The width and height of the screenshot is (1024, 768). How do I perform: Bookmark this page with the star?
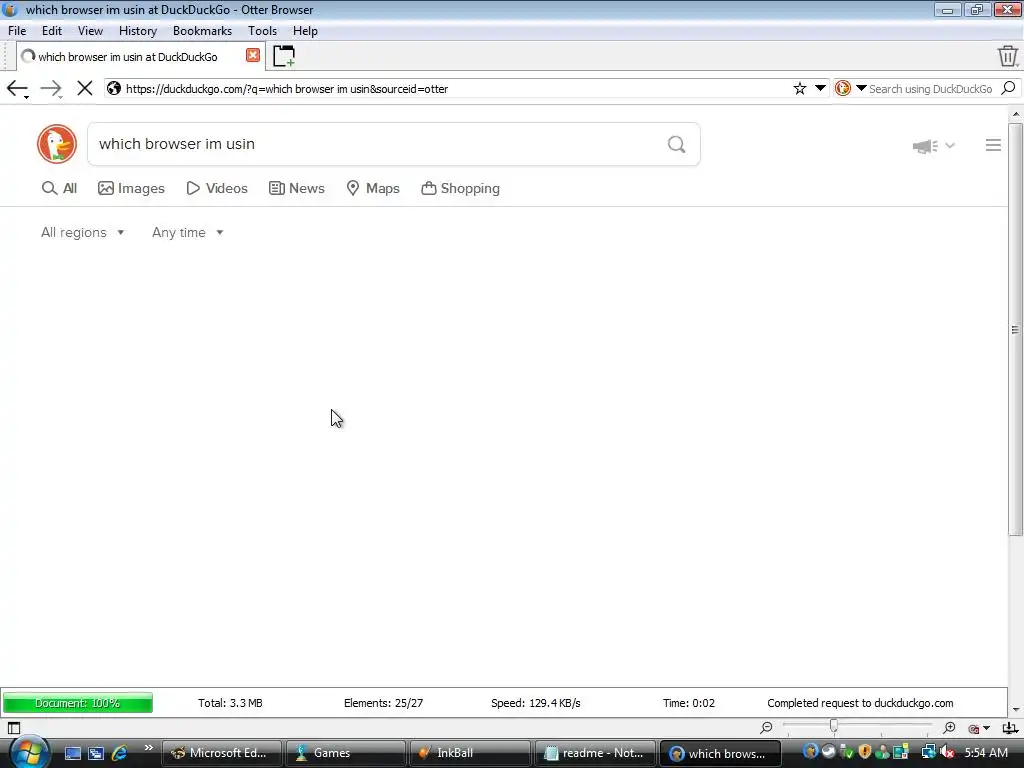[x=799, y=88]
